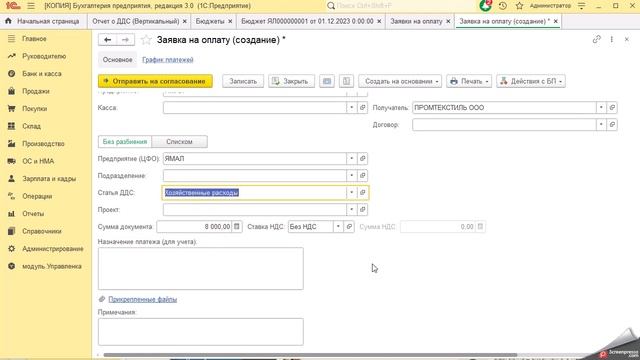640x360 pixels.
Task: Expand the Проект dropdown arrow
Action: (x=351, y=210)
